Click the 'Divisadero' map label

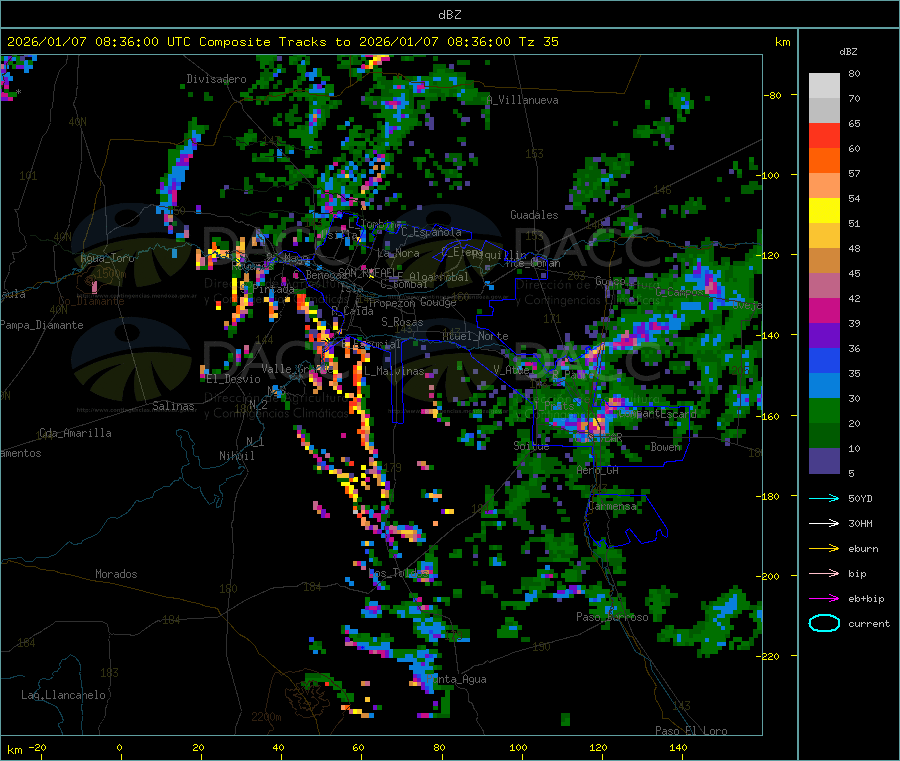click(x=216, y=79)
